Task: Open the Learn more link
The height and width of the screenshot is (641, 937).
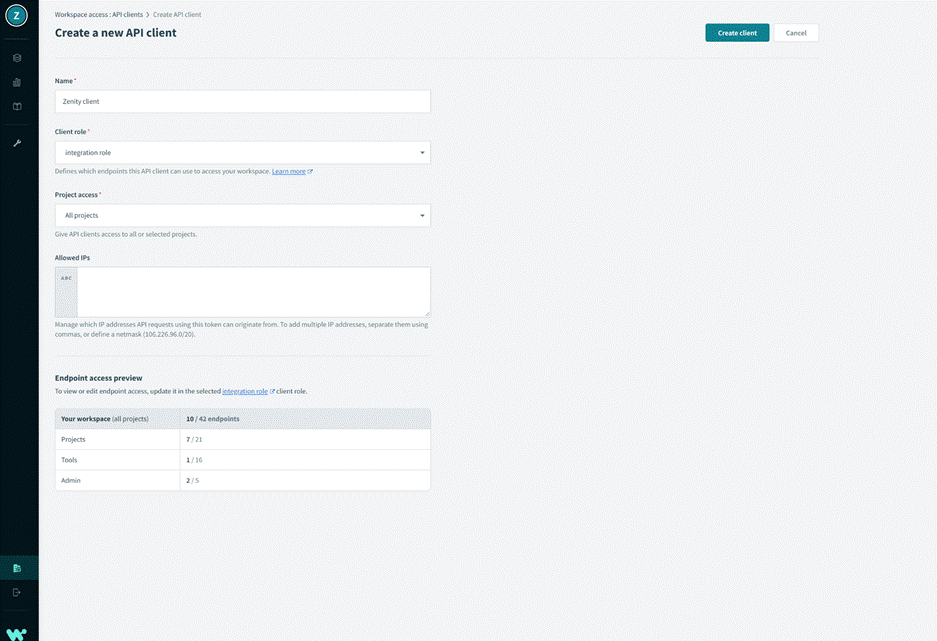Action: click(x=289, y=172)
